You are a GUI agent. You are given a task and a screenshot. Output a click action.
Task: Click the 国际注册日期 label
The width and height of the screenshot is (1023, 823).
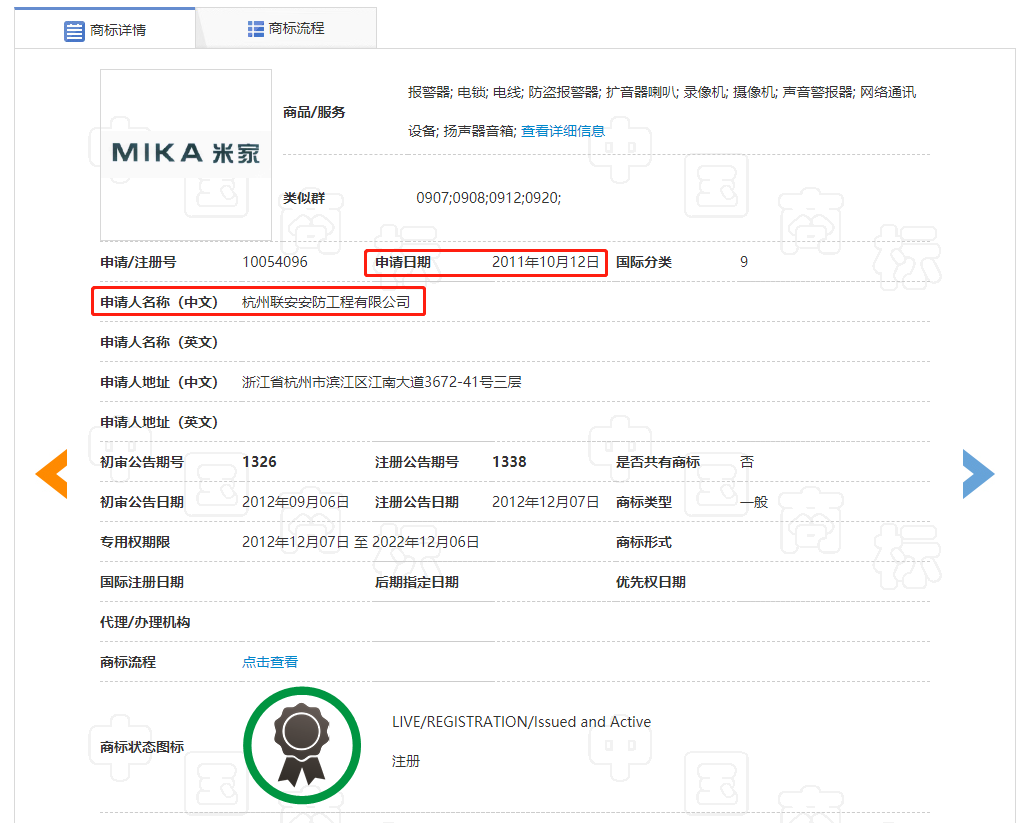tap(142, 582)
